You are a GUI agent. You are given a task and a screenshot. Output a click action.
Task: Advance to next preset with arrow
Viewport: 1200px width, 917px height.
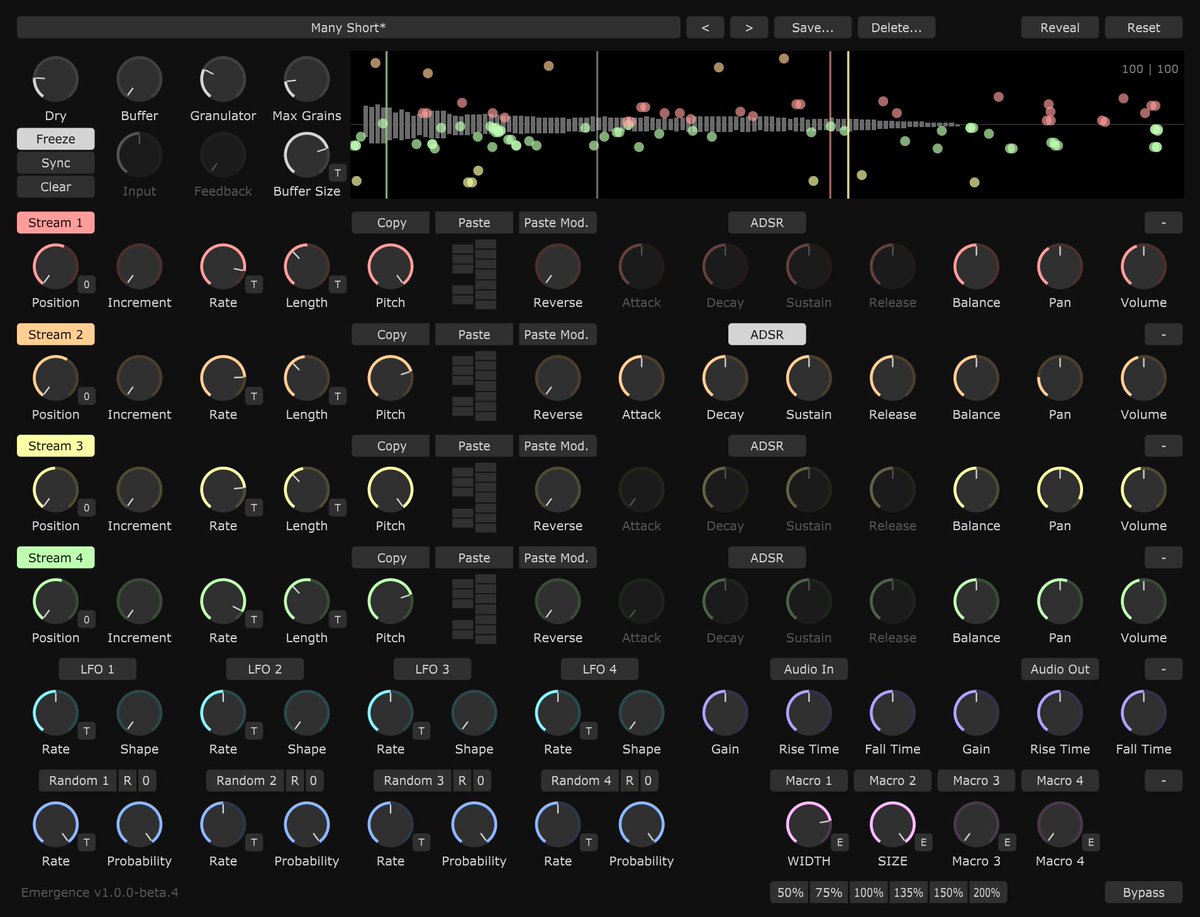749,27
